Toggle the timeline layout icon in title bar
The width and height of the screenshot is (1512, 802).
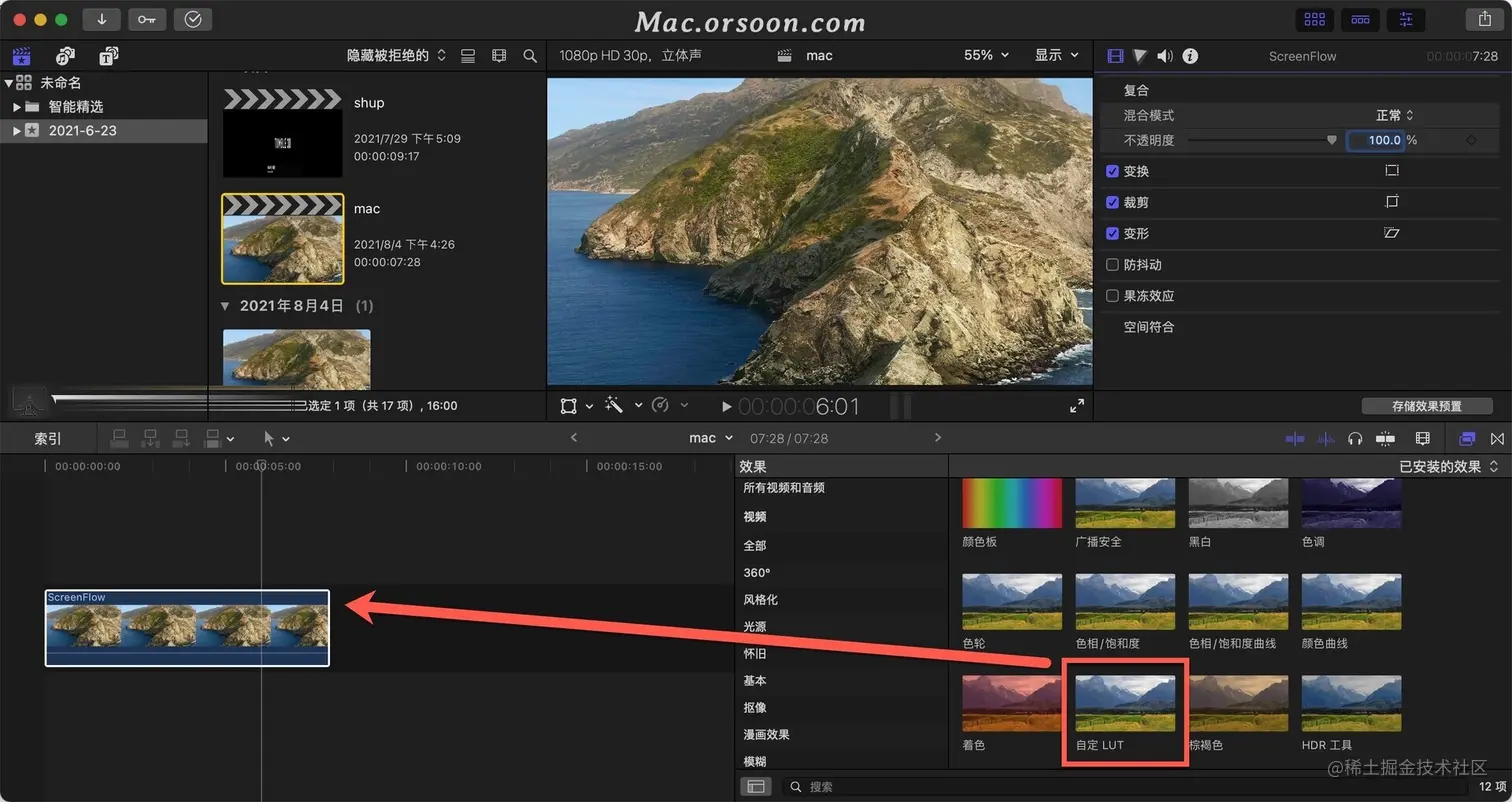click(x=1361, y=19)
